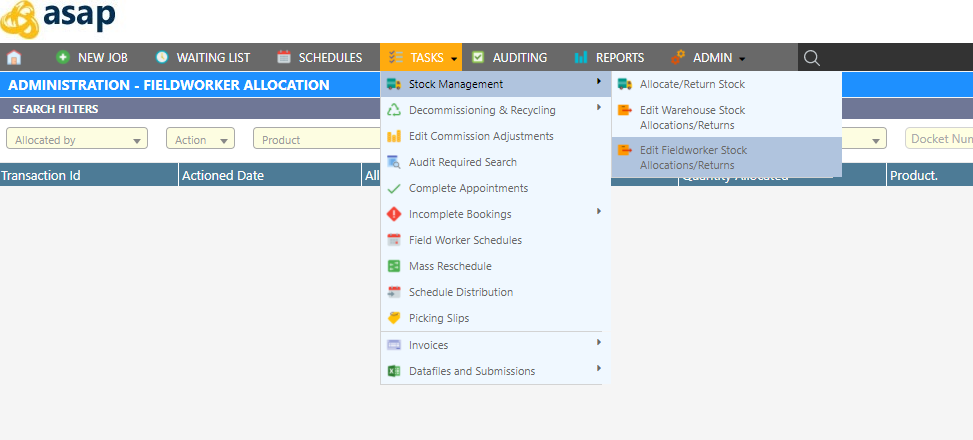Open the Waiting List page

click(202, 58)
